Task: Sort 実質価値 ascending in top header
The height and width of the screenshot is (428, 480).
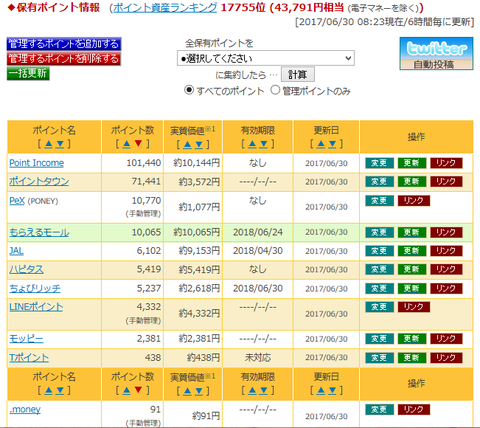Action: tap(188, 144)
